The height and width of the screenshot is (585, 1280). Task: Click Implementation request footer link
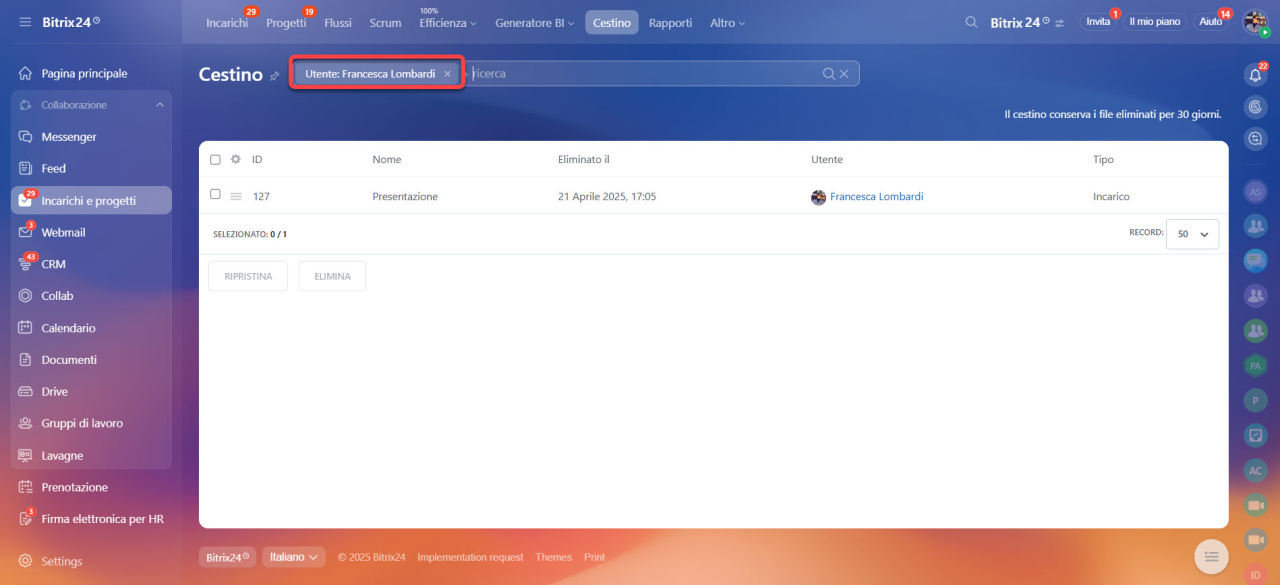[x=470, y=557]
